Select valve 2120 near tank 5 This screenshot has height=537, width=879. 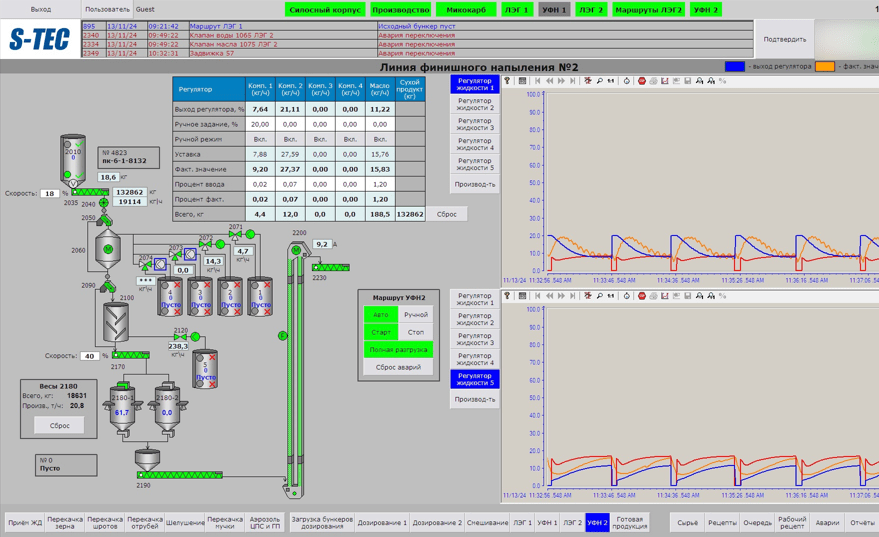click(181, 337)
